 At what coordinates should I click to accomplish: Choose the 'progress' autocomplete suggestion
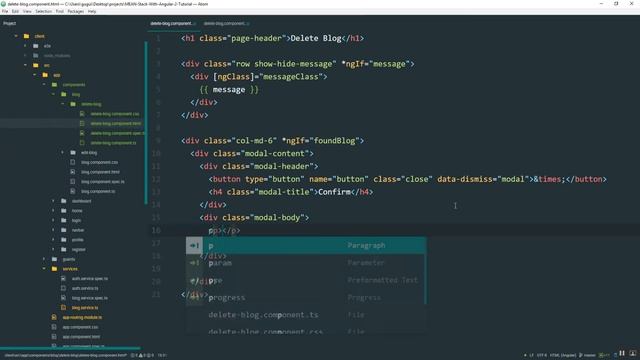coord(306,298)
